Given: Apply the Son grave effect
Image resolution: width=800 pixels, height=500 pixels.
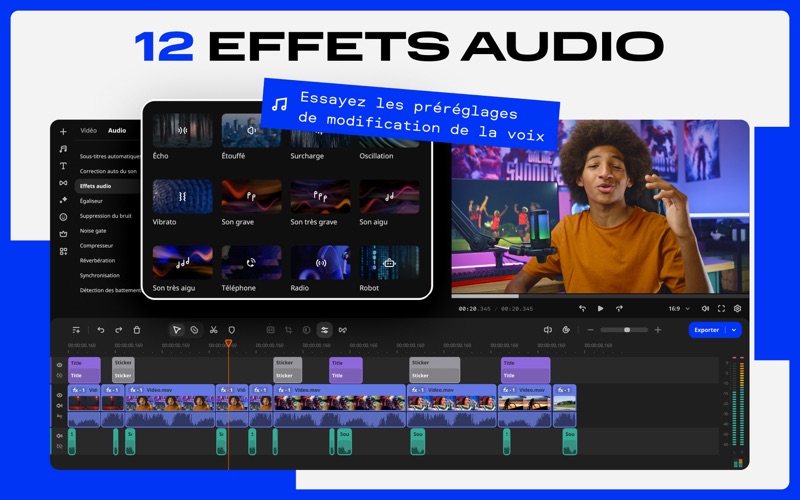Looking at the screenshot, I should coord(251,196).
